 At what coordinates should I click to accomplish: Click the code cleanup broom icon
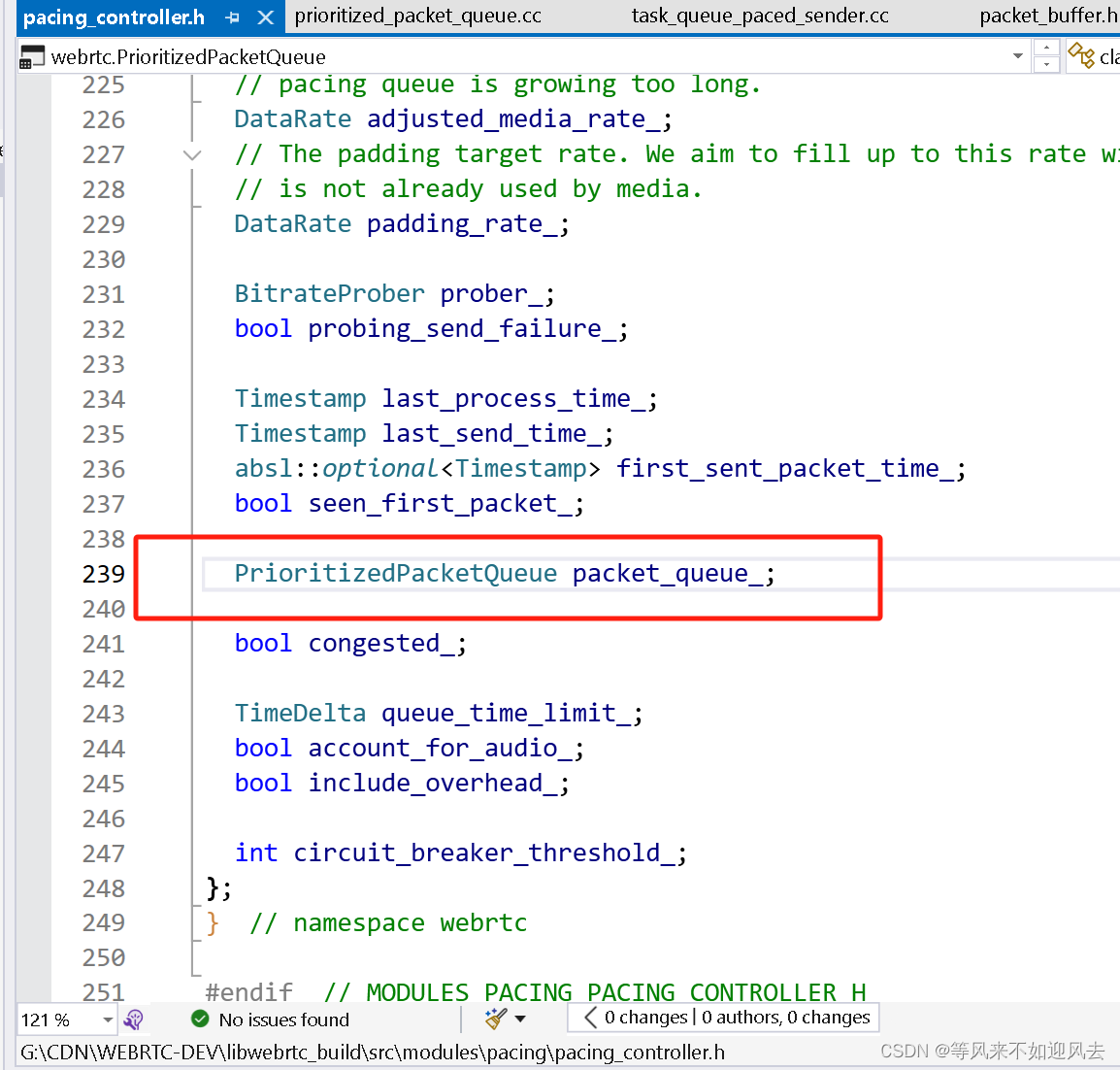click(495, 1019)
